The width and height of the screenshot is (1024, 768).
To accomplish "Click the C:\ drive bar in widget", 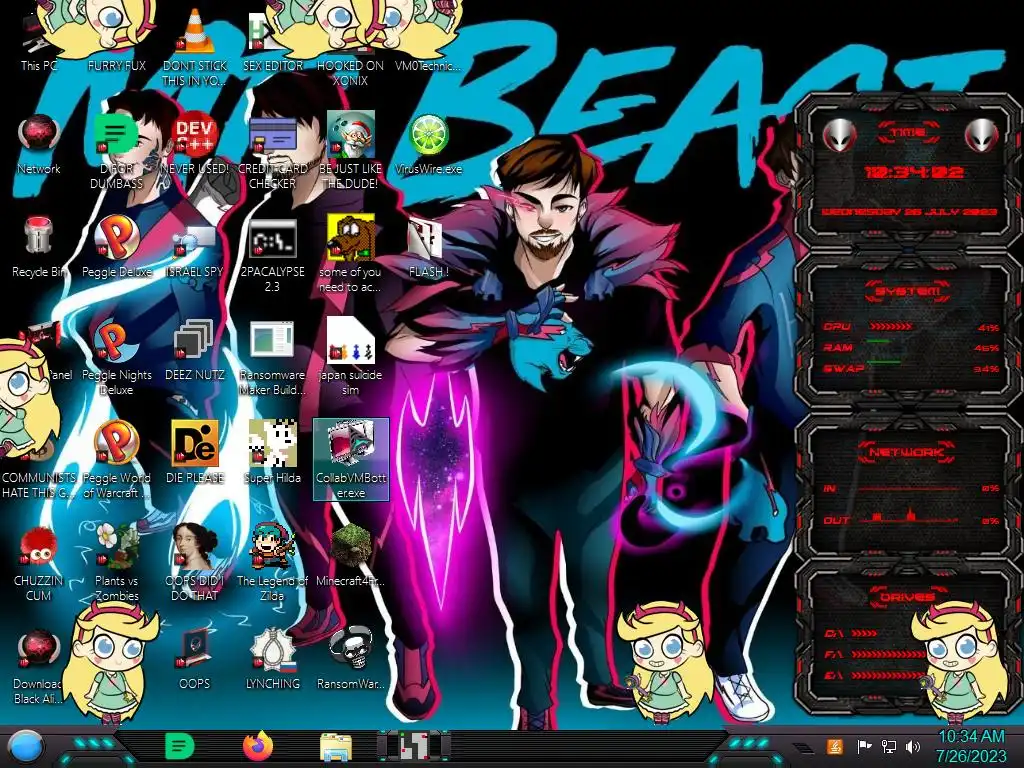I will 864,633.
